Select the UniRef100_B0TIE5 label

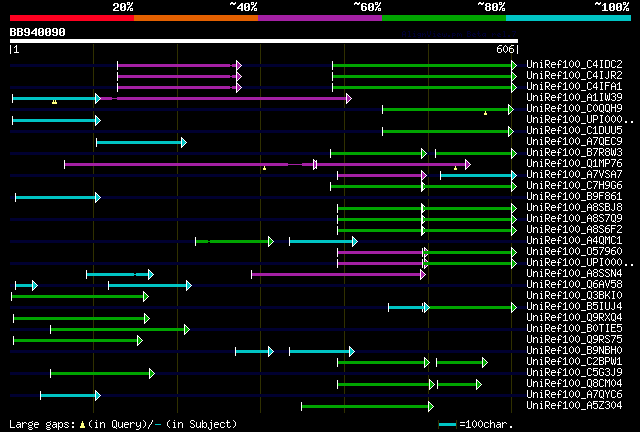click(574, 329)
